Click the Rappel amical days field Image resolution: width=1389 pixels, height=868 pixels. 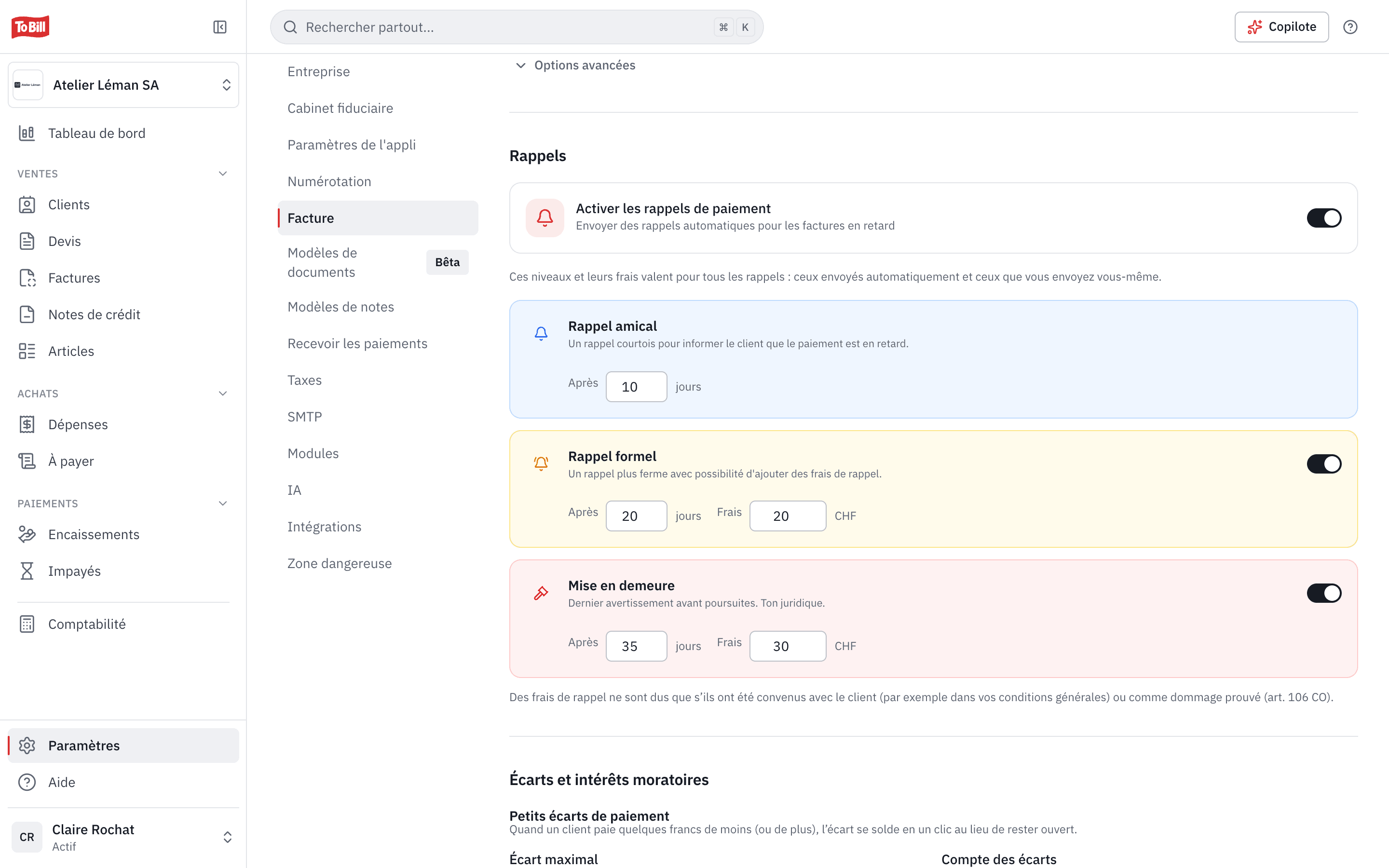[636, 387]
